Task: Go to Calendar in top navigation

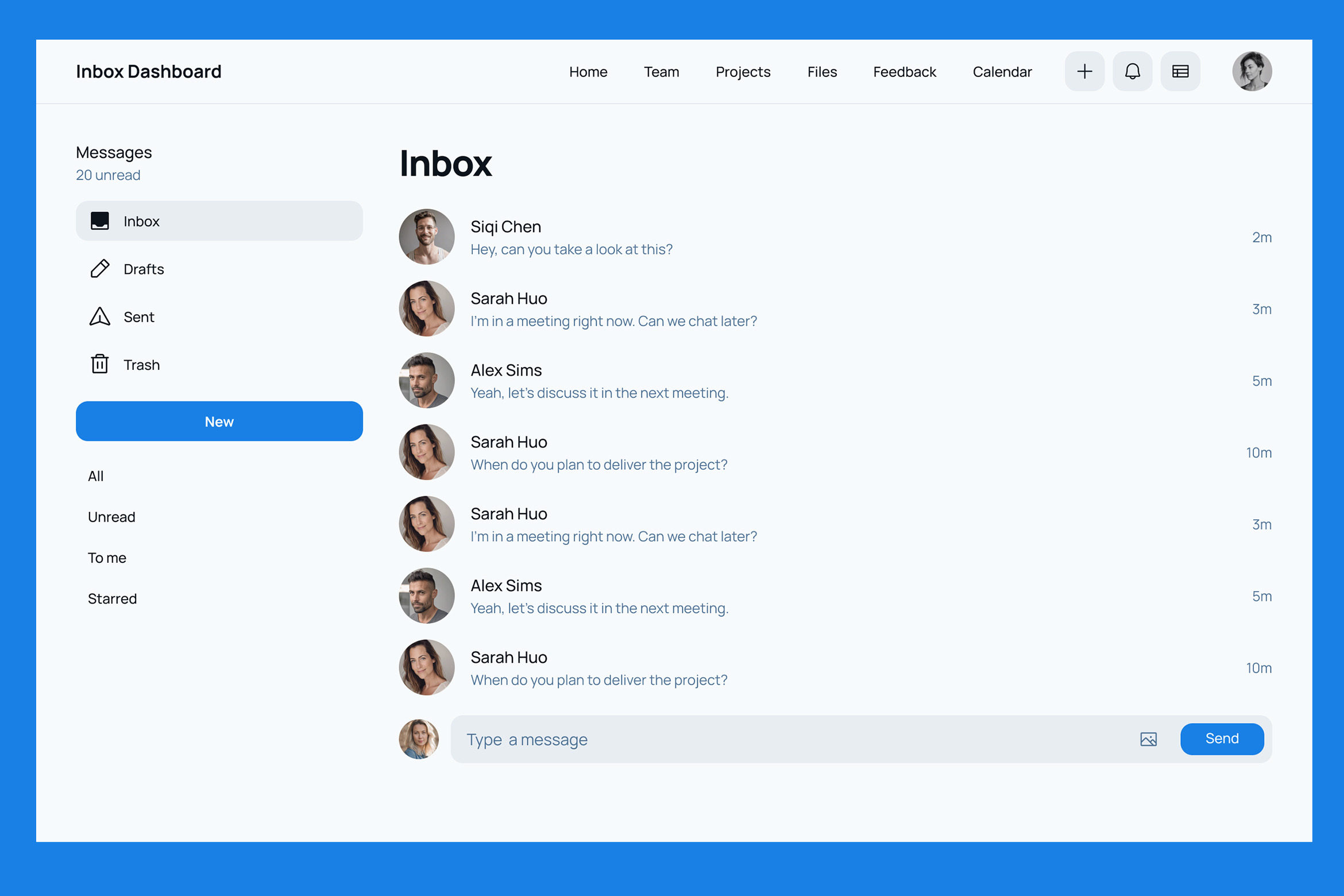Action: [1002, 72]
